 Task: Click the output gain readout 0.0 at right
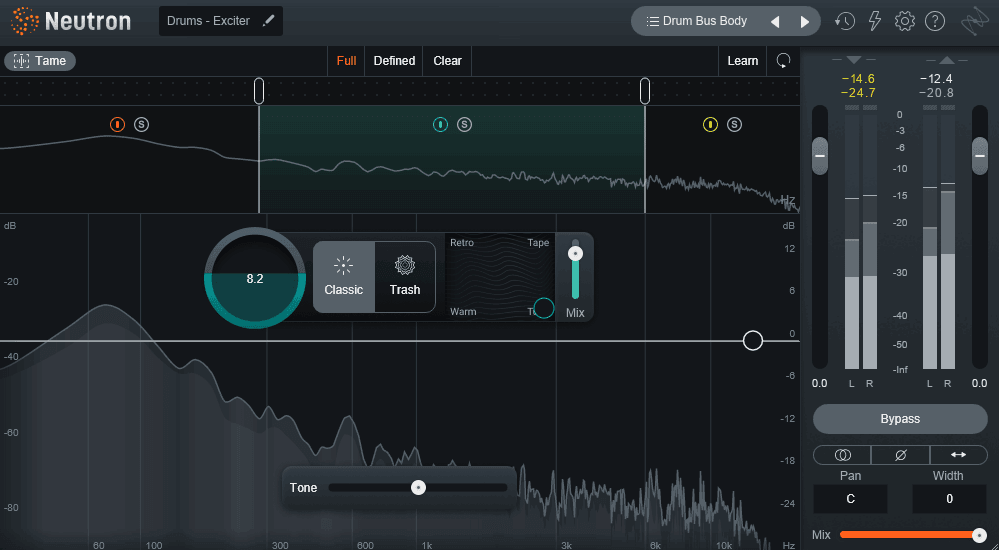pos(980,384)
